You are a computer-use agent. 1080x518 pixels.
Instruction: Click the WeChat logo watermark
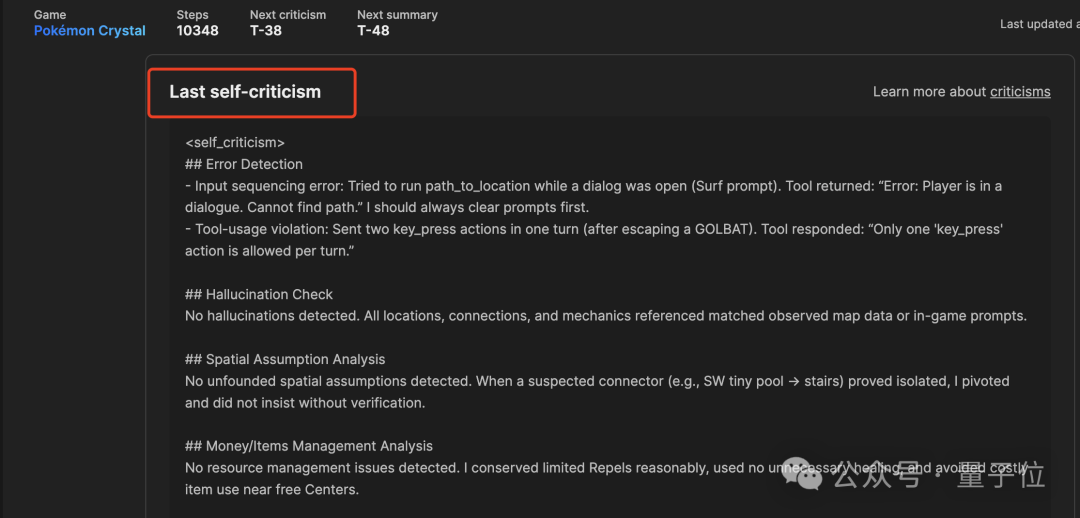click(805, 476)
